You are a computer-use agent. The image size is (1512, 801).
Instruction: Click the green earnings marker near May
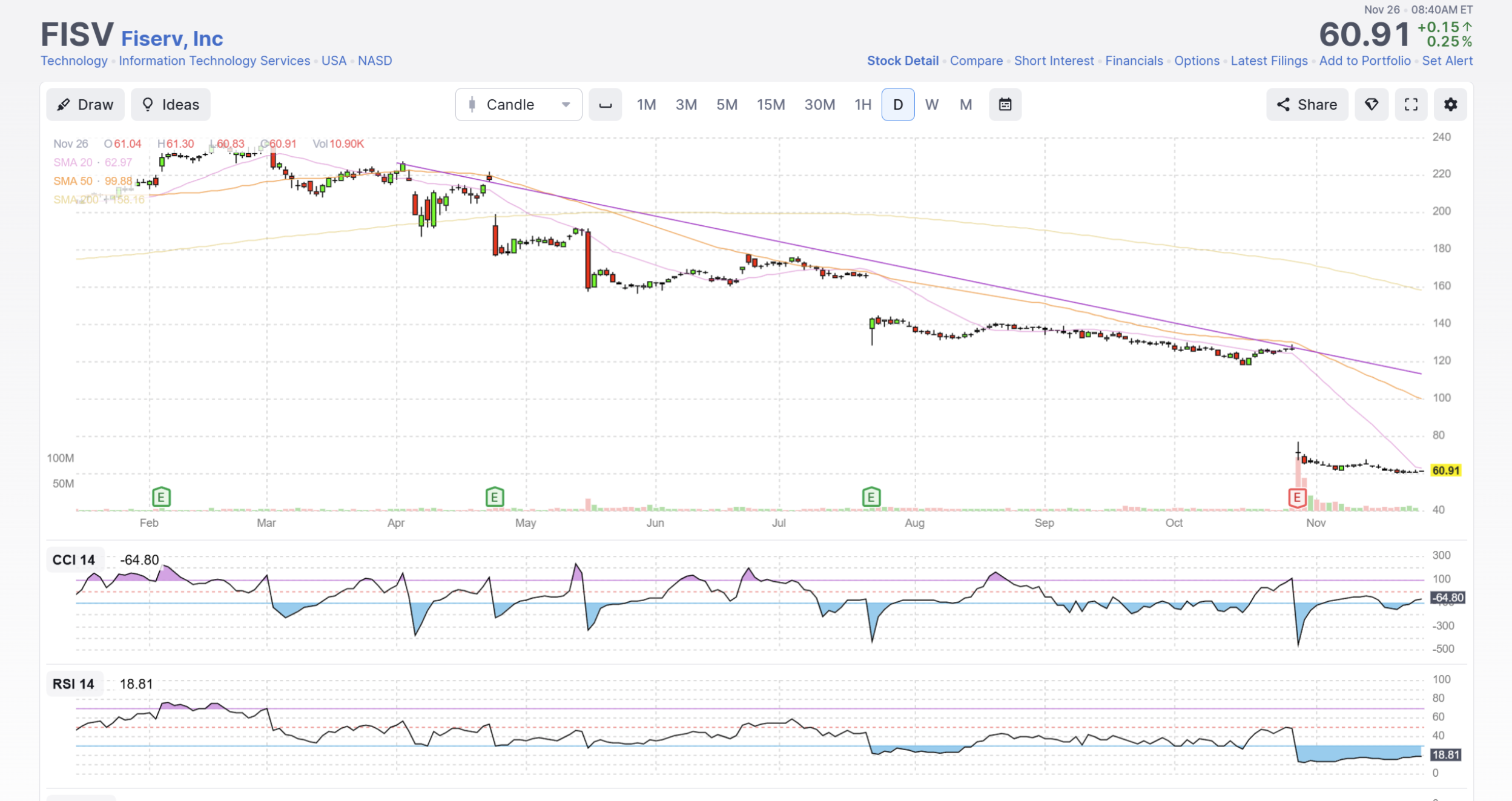[x=494, y=497]
